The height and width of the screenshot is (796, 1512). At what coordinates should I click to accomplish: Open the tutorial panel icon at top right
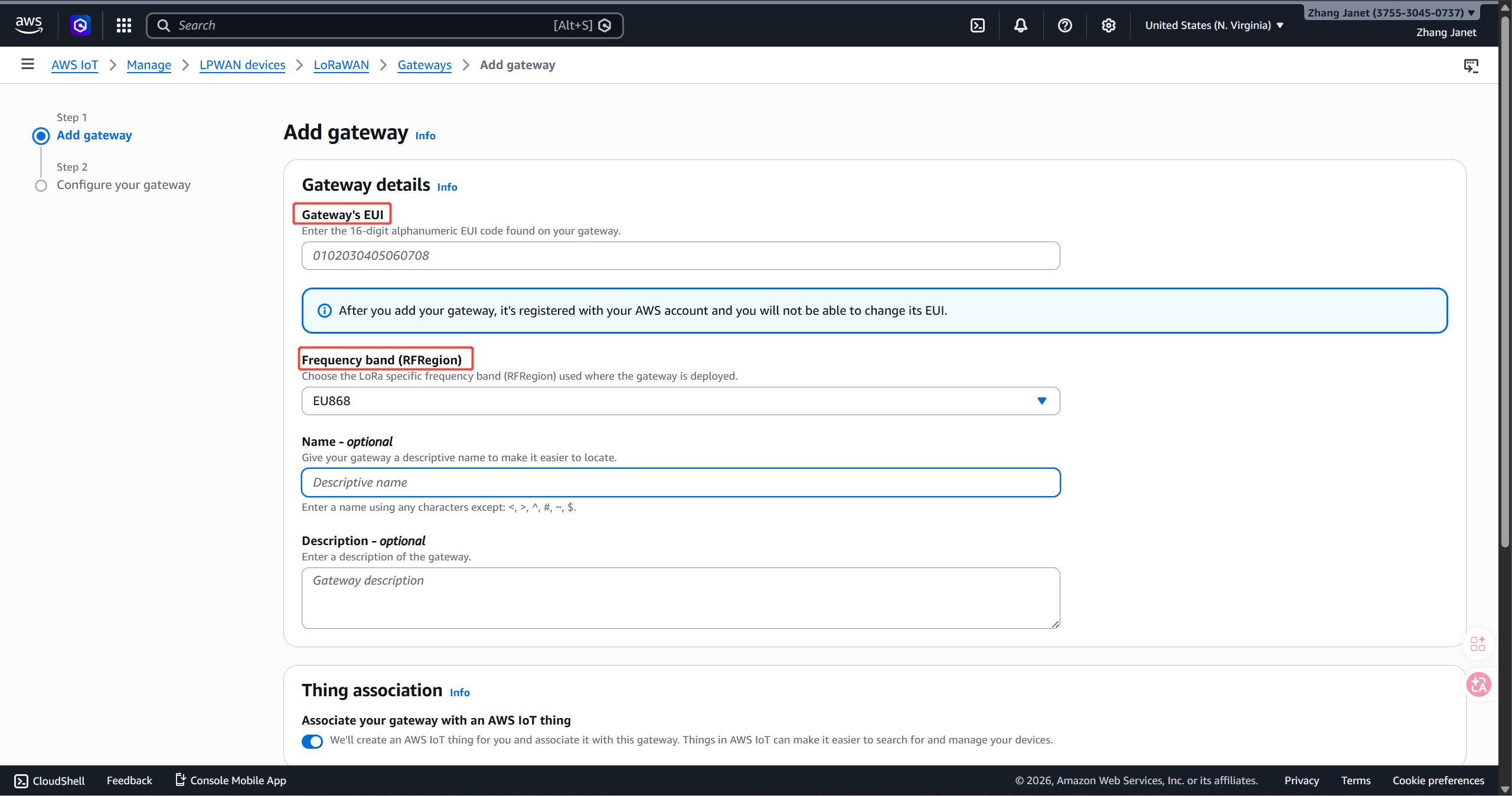coord(1471,66)
